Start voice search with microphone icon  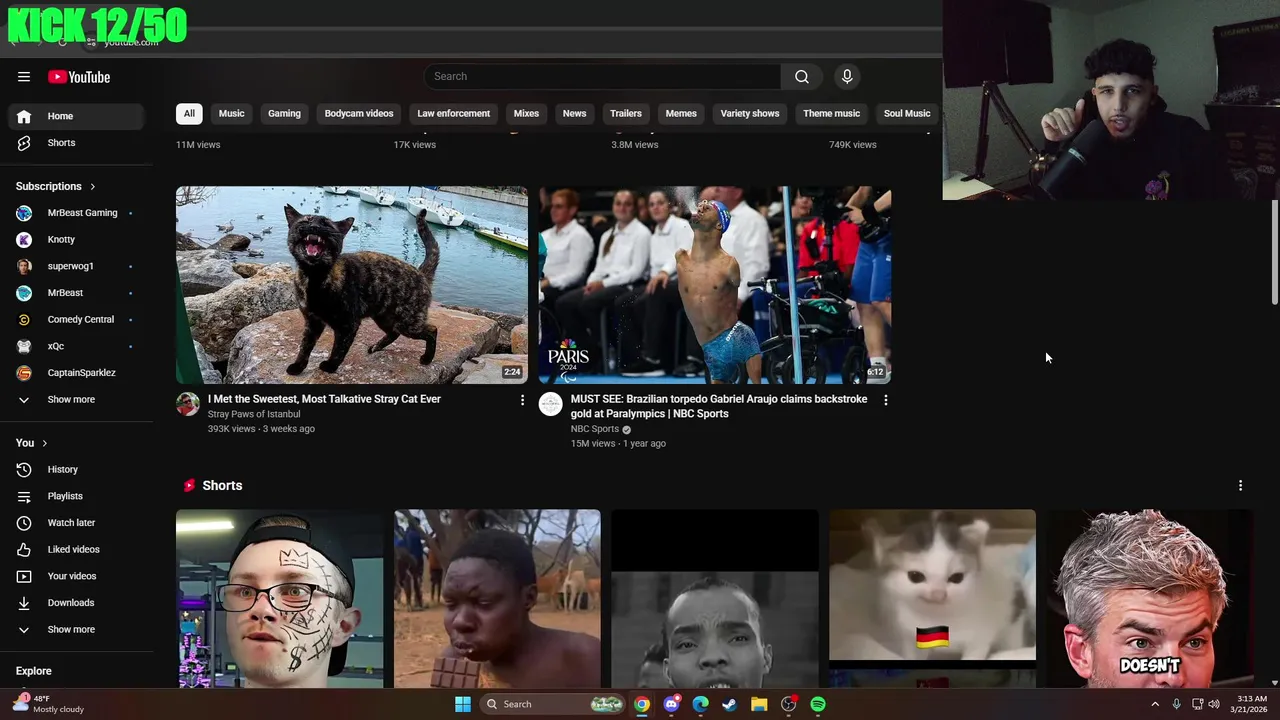(x=847, y=77)
